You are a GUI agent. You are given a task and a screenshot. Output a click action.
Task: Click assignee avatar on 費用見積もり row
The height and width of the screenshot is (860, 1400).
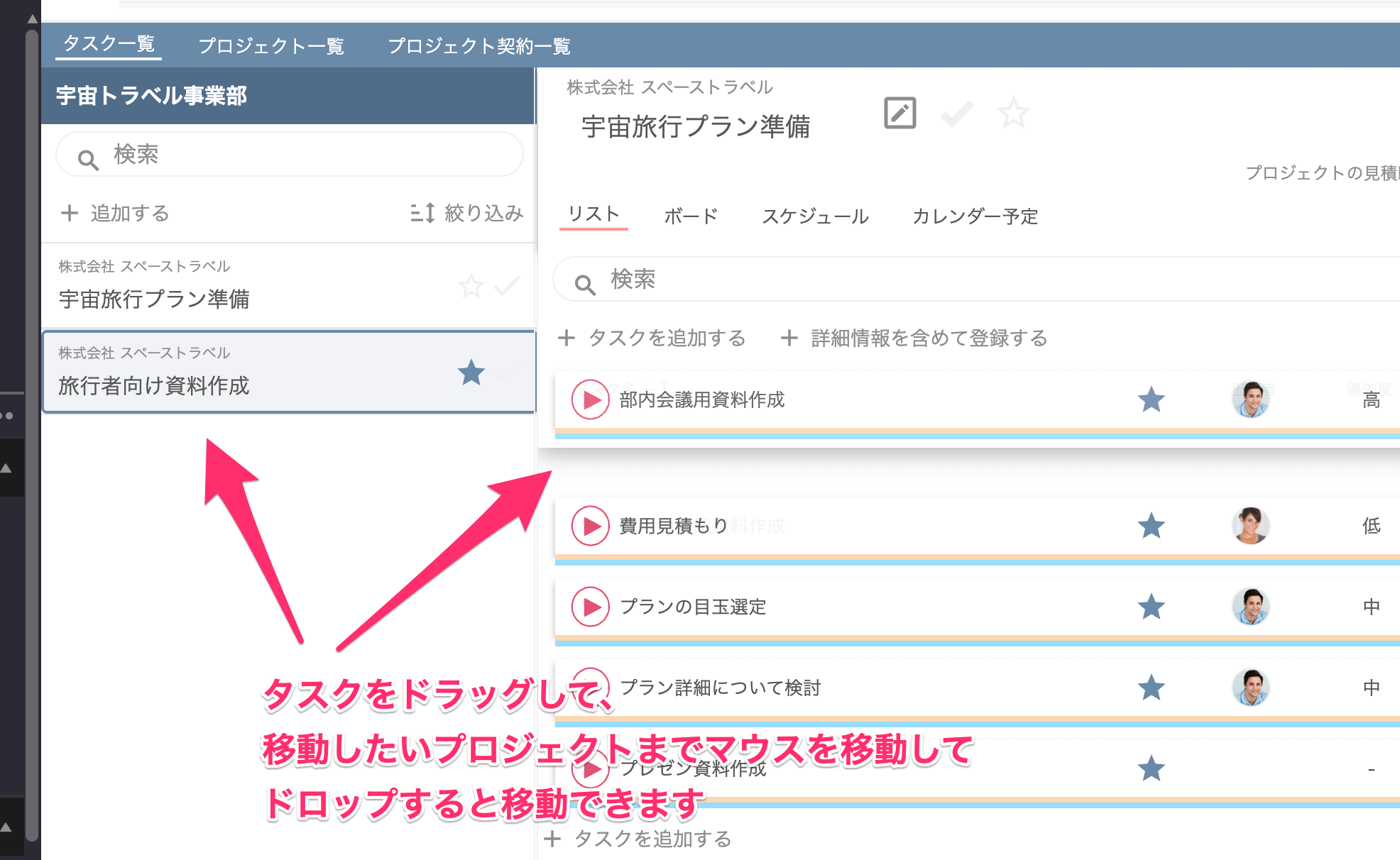[1250, 526]
